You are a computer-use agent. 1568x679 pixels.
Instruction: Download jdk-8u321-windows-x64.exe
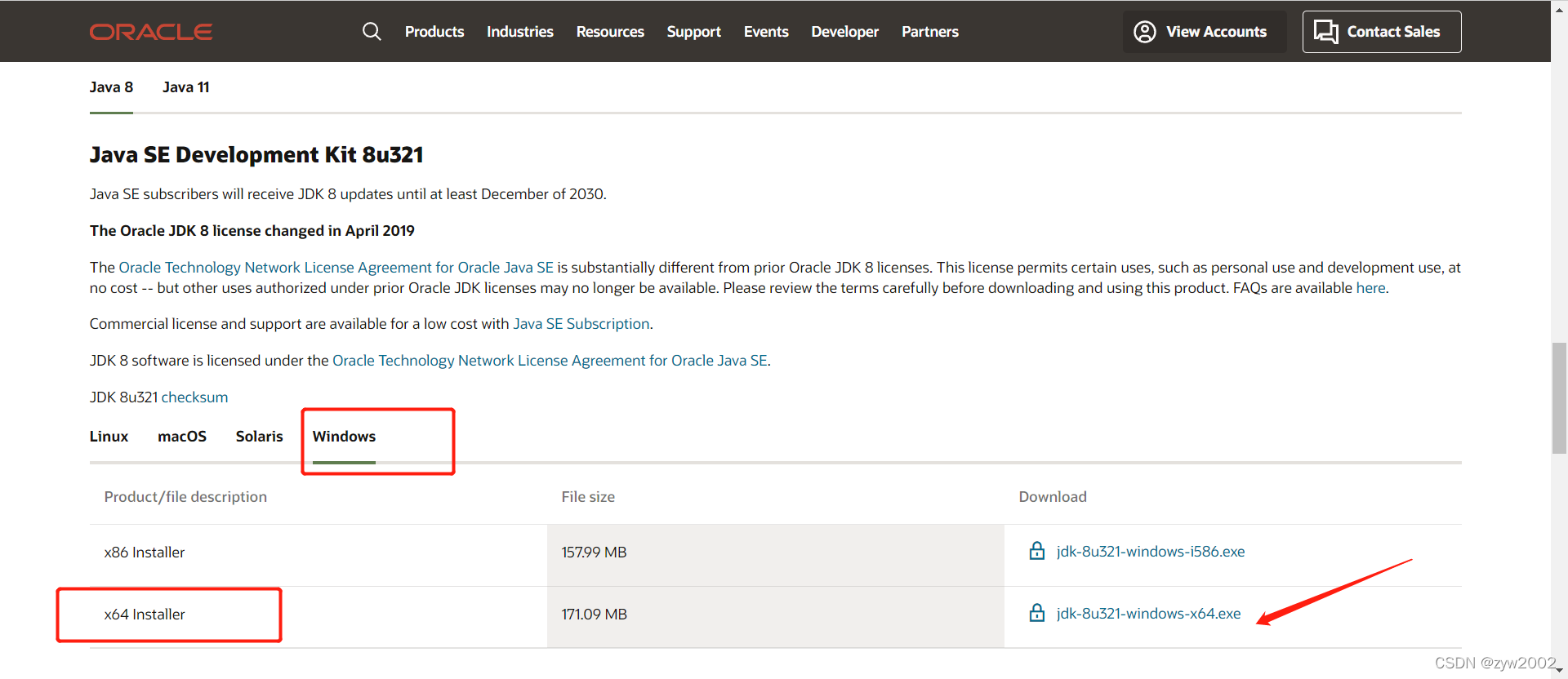click(1148, 614)
